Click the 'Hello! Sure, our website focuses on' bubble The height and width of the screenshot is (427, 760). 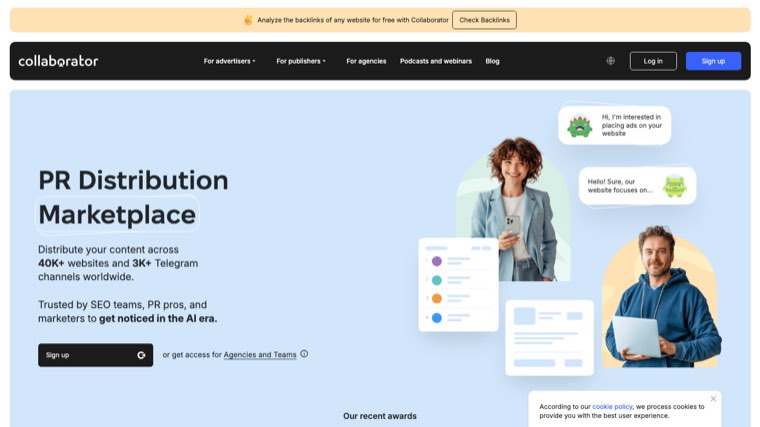pyautogui.click(x=637, y=186)
